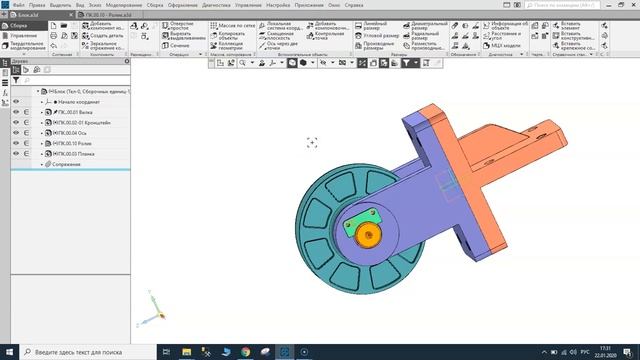Image resolution: width=640 pixels, height=360 pixels.
Task: Open the Windows Start menu
Action: pos(9,352)
